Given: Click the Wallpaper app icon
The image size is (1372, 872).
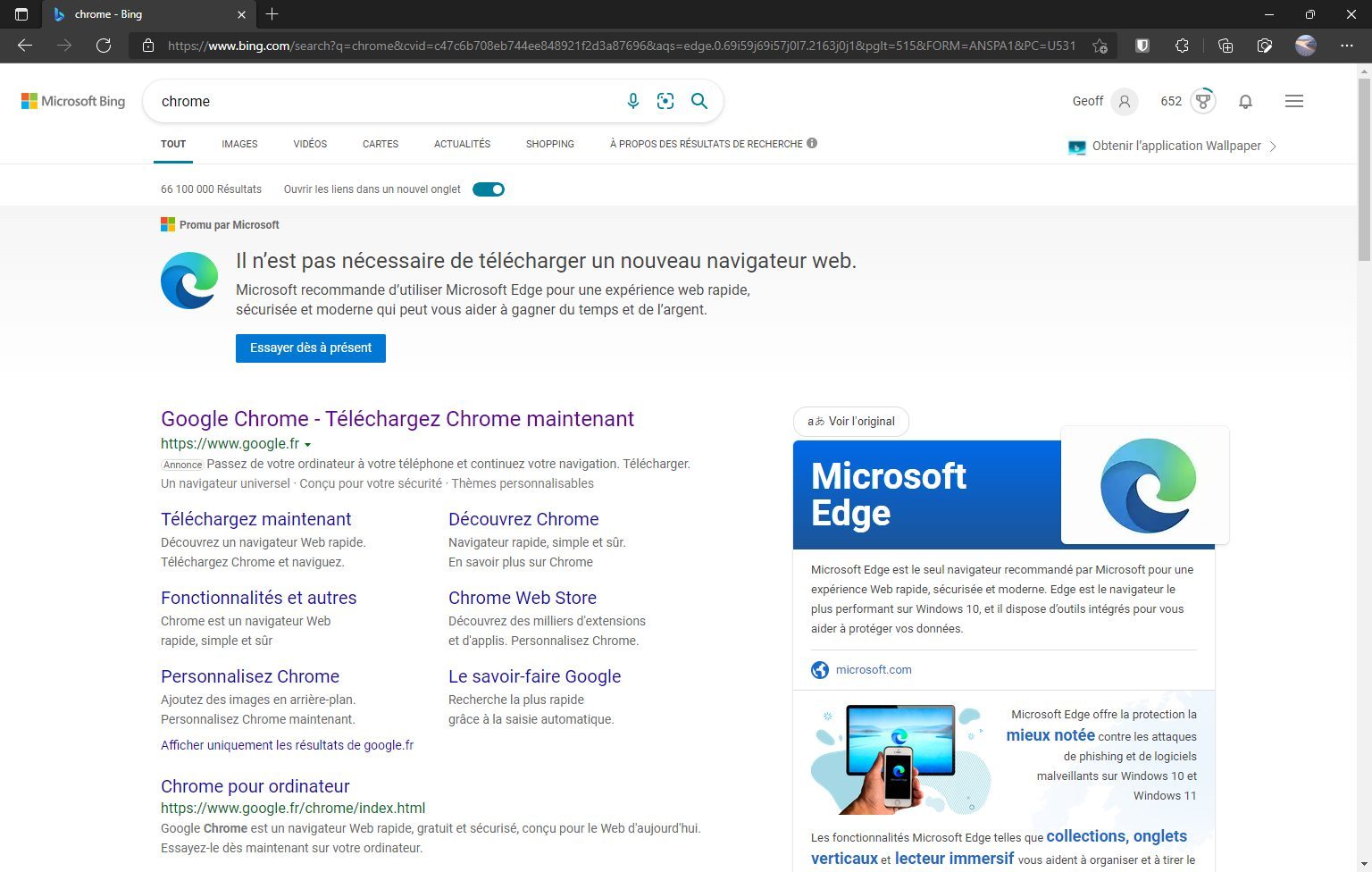Looking at the screenshot, I should pyautogui.click(x=1077, y=147).
